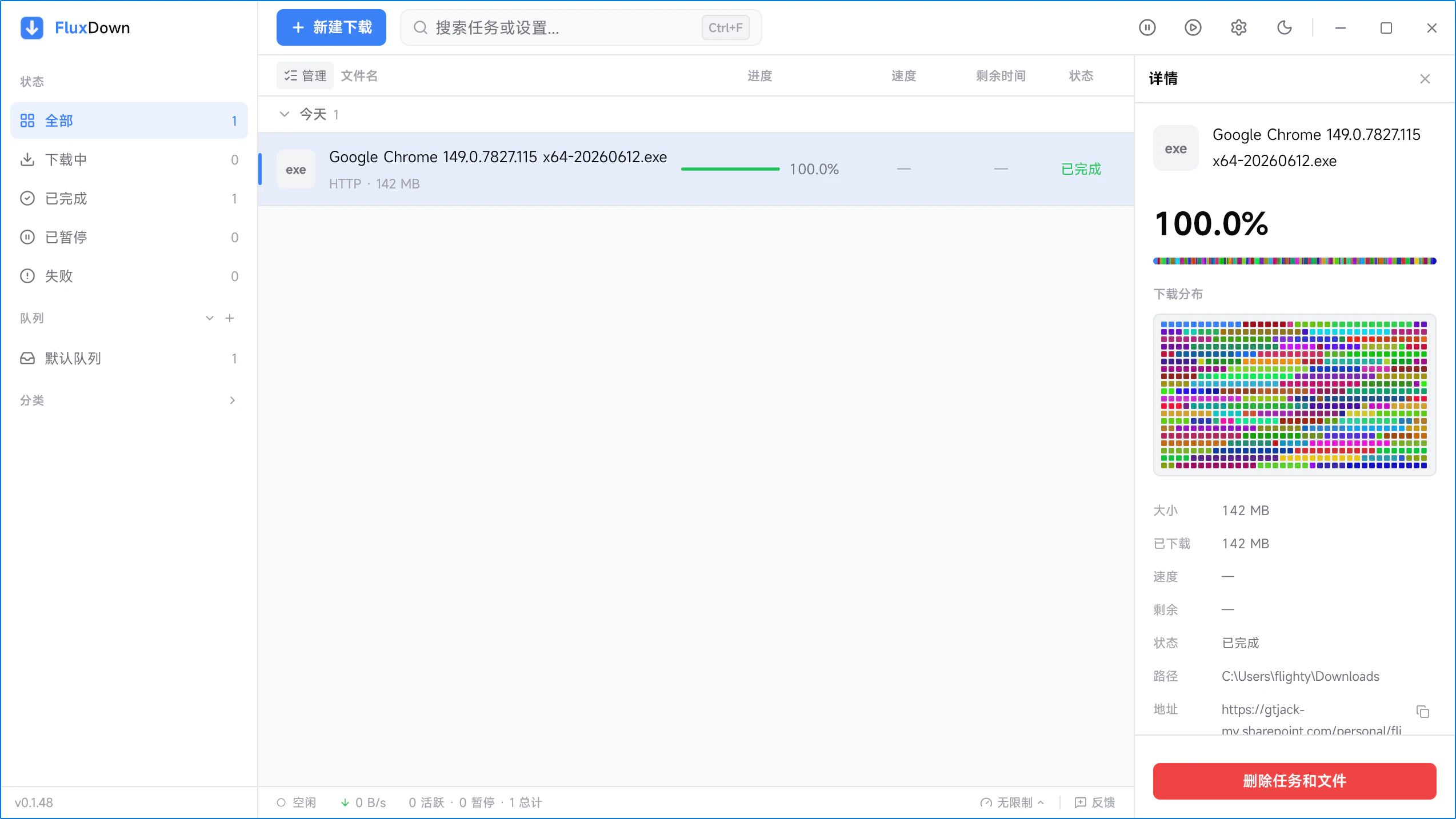The width and height of the screenshot is (1456, 819).
Task: Click the 下载中 download tray icon
Action: [x=27, y=159]
